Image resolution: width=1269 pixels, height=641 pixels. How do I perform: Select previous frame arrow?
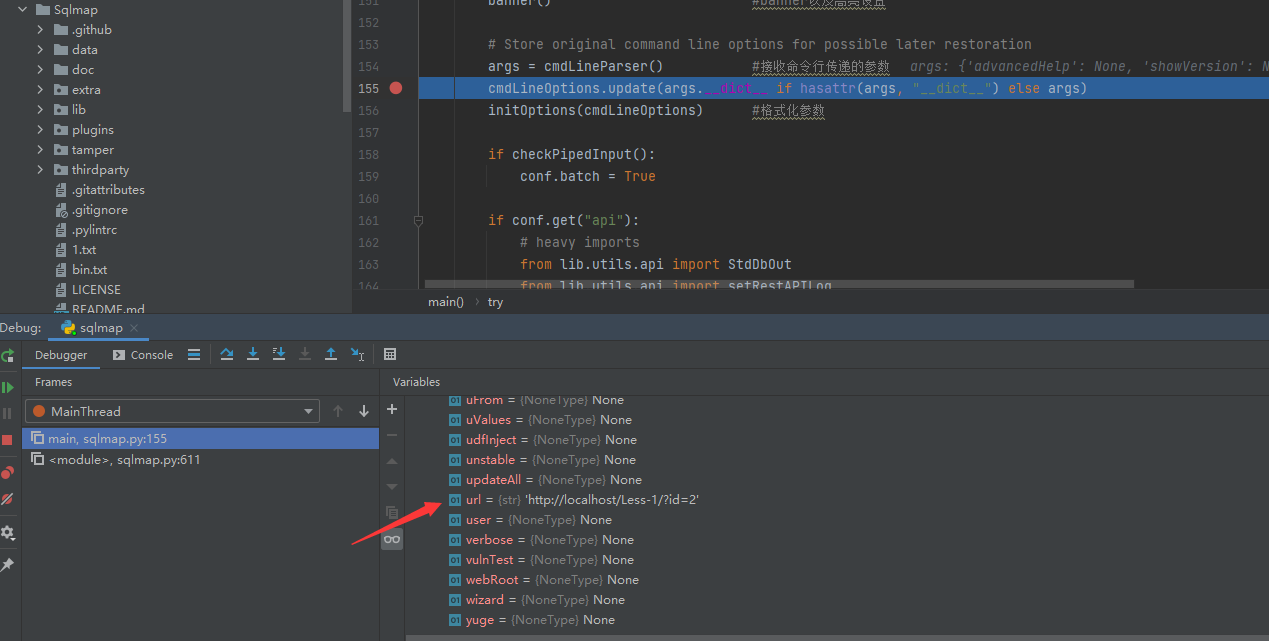point(338,411)
